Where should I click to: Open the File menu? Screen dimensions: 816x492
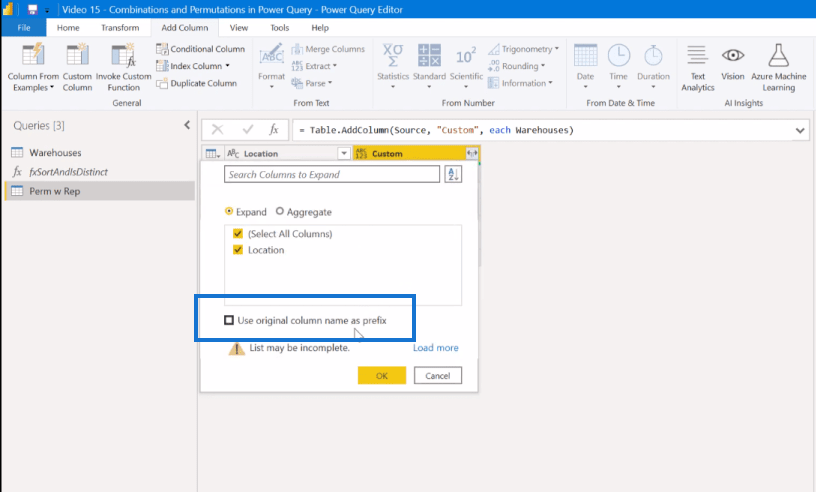pyautogui.click(x=24, y=28)
